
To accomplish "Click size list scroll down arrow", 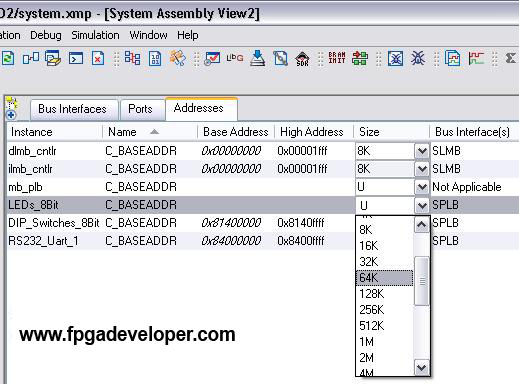I will [422, 368].
